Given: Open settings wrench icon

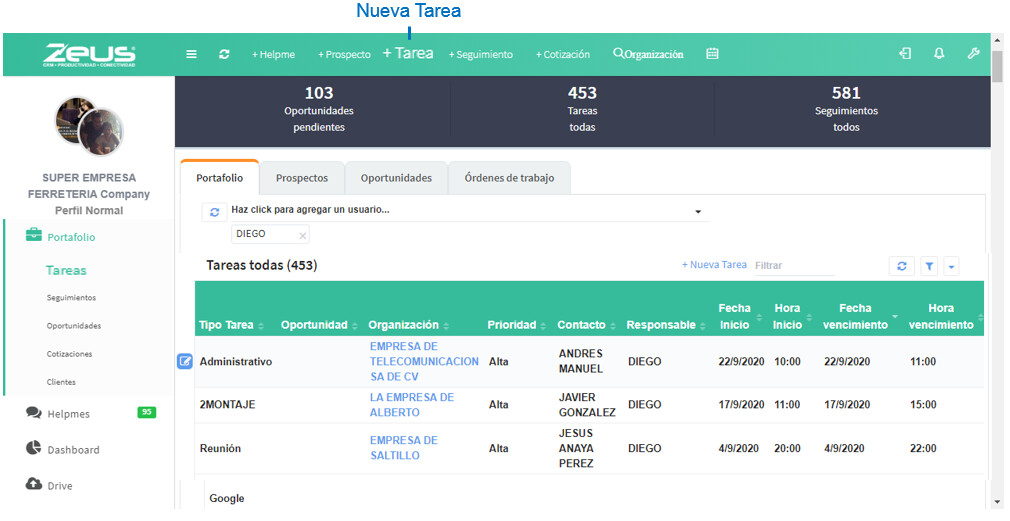Looking at the screenshot, I should coord(973,54).
